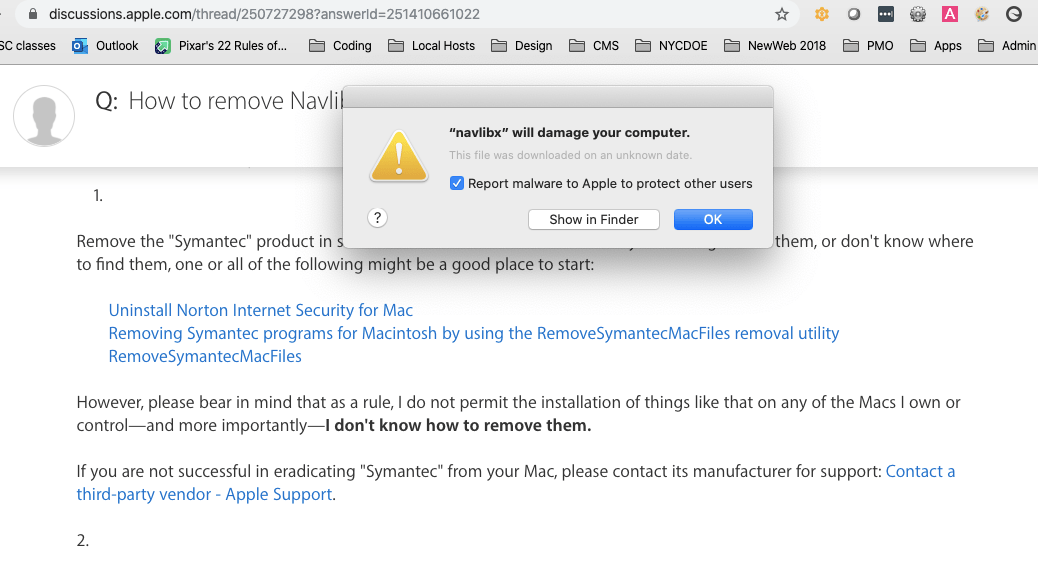Open dialog help with the question mark
The height and width of the screenshot is (574, 1038).
point(377,218)
